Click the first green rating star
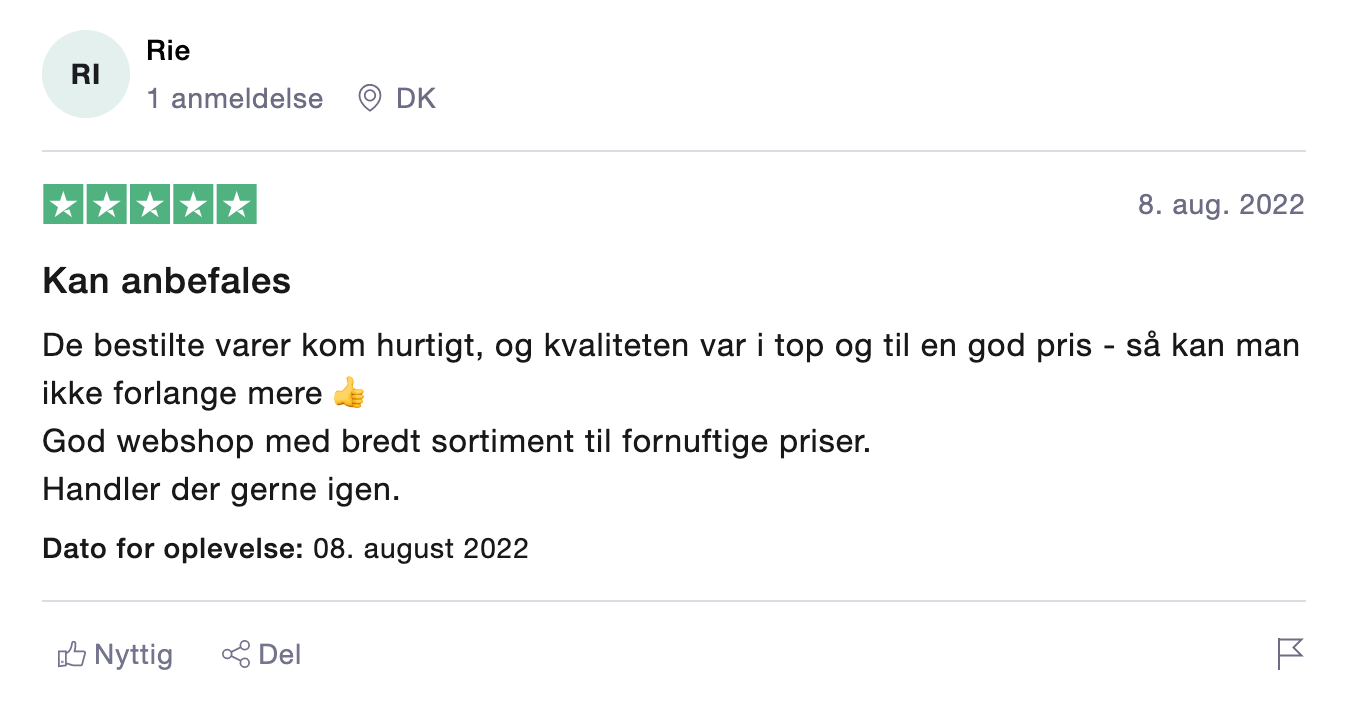Screen dimensions: 1350x718 point(64,205)
